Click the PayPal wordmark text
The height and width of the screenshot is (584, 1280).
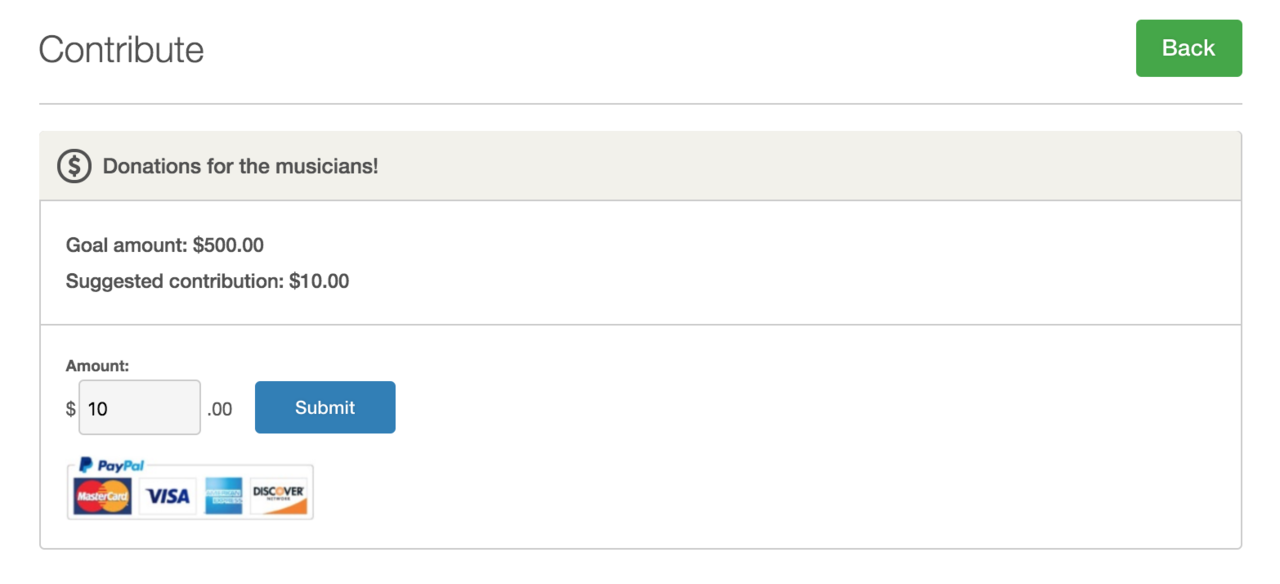pos(121,466)
